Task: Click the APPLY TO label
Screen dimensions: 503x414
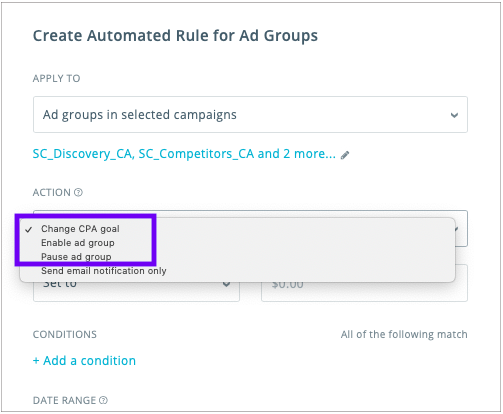Action: 56,78
